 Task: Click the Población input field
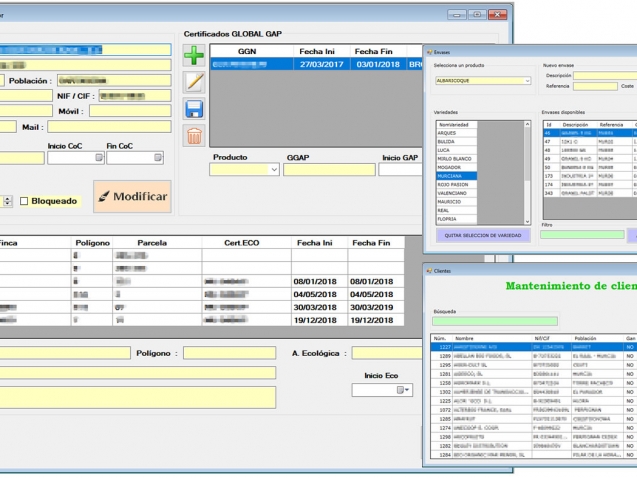pyautogui.click(x=114, y=80)
